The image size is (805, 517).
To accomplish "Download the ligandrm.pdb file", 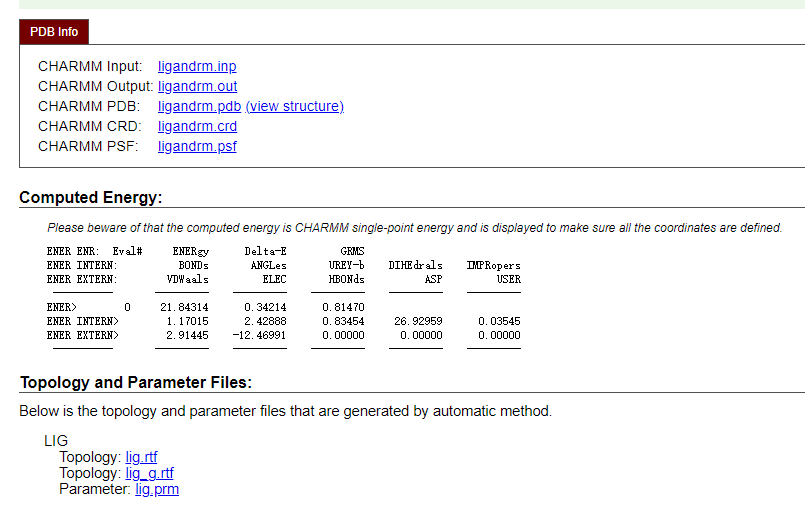I will coord(199,107).
